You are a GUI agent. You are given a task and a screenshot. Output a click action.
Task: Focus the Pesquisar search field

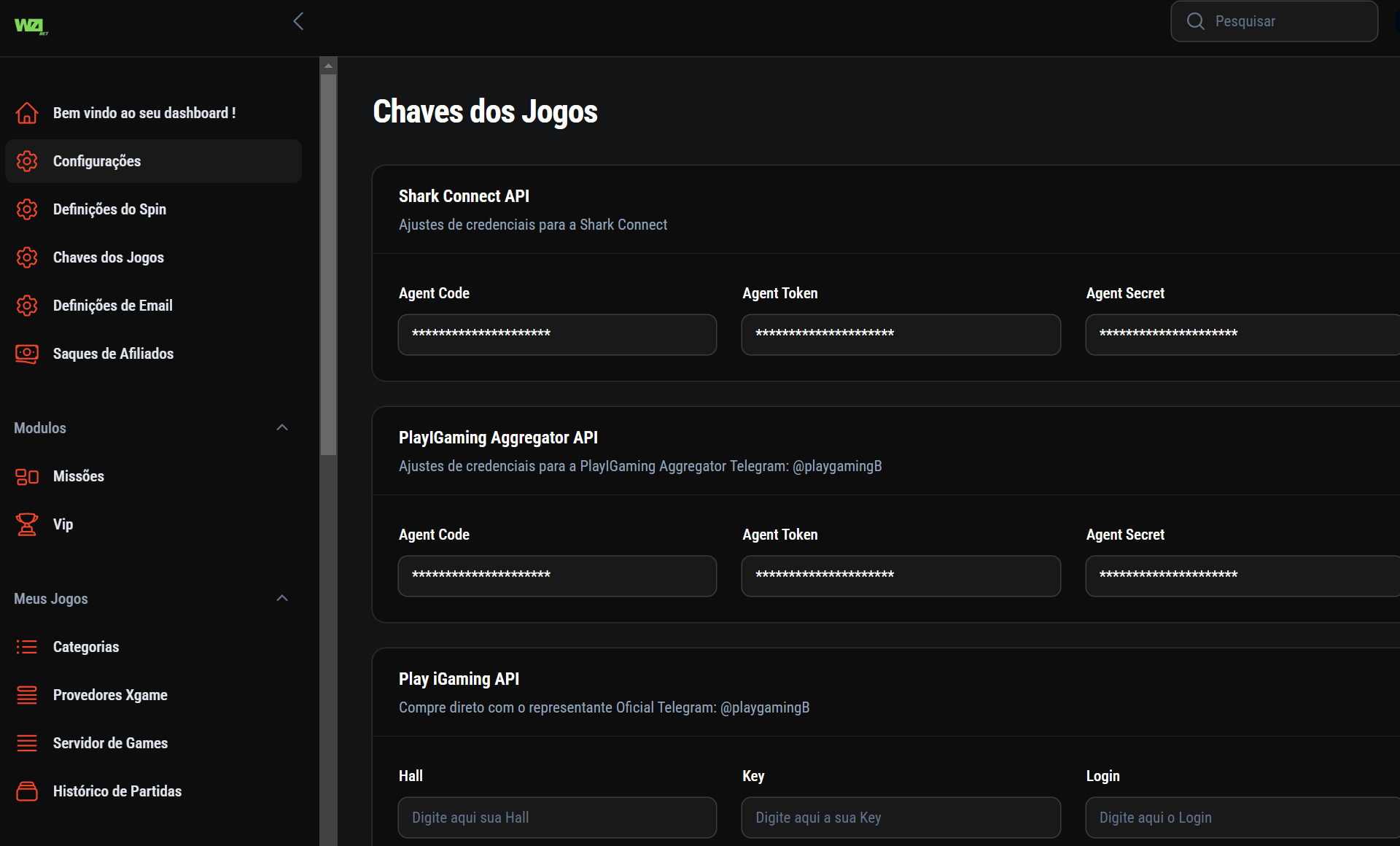pyautogui.click(x=1274, y=21)
